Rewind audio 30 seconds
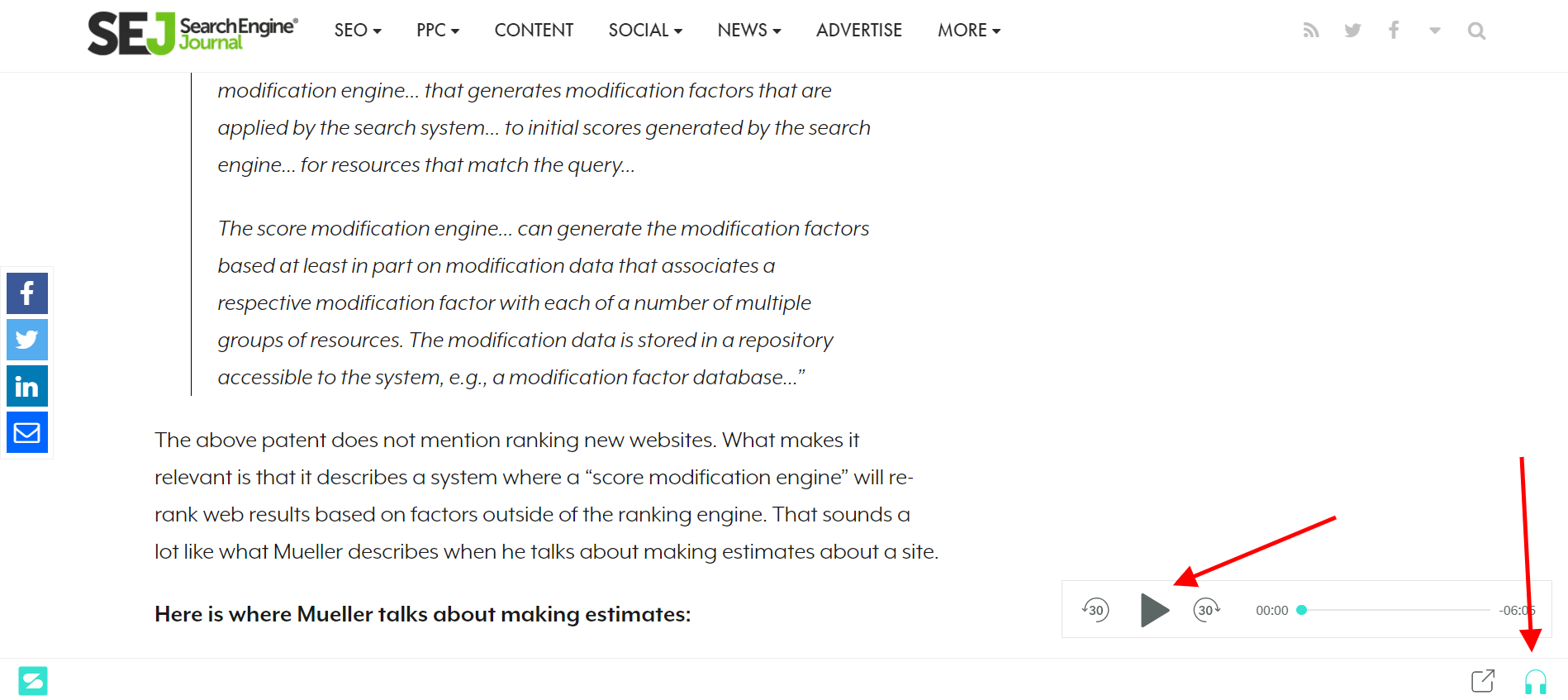Screen dimensions: 1568x700 pyautogui.click(x=1095, y=610)
